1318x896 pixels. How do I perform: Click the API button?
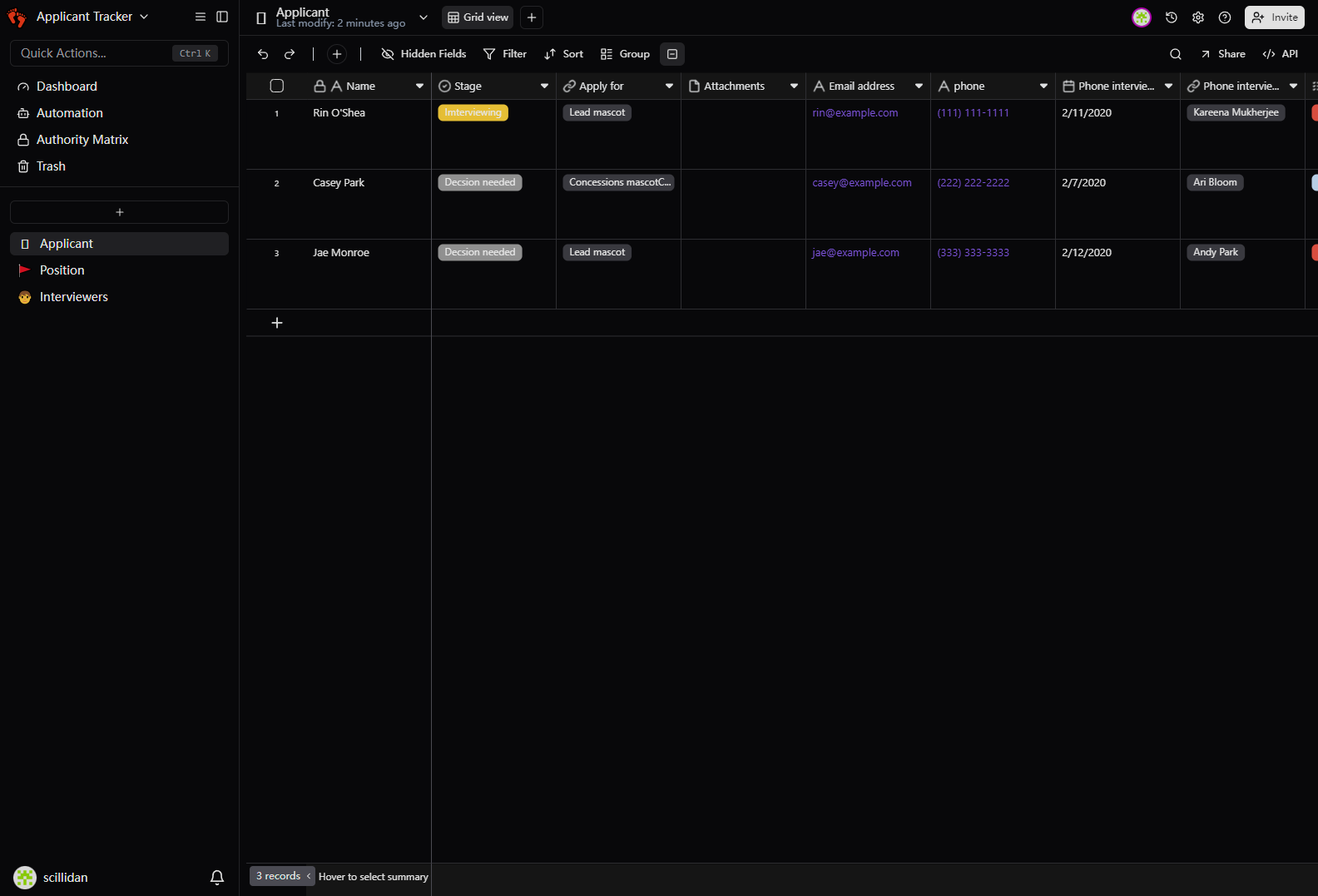pyautogui.click(x=1280, y=54)
